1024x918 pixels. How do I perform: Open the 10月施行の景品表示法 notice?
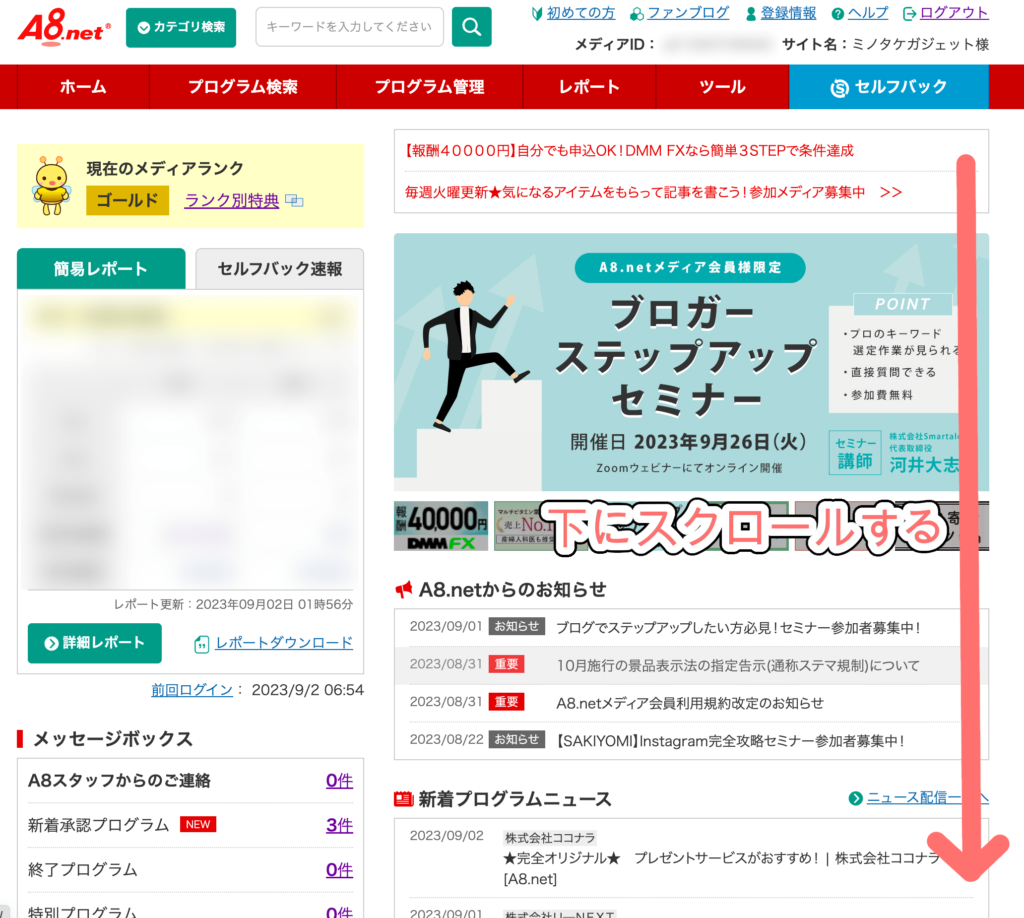coord(738,665)
